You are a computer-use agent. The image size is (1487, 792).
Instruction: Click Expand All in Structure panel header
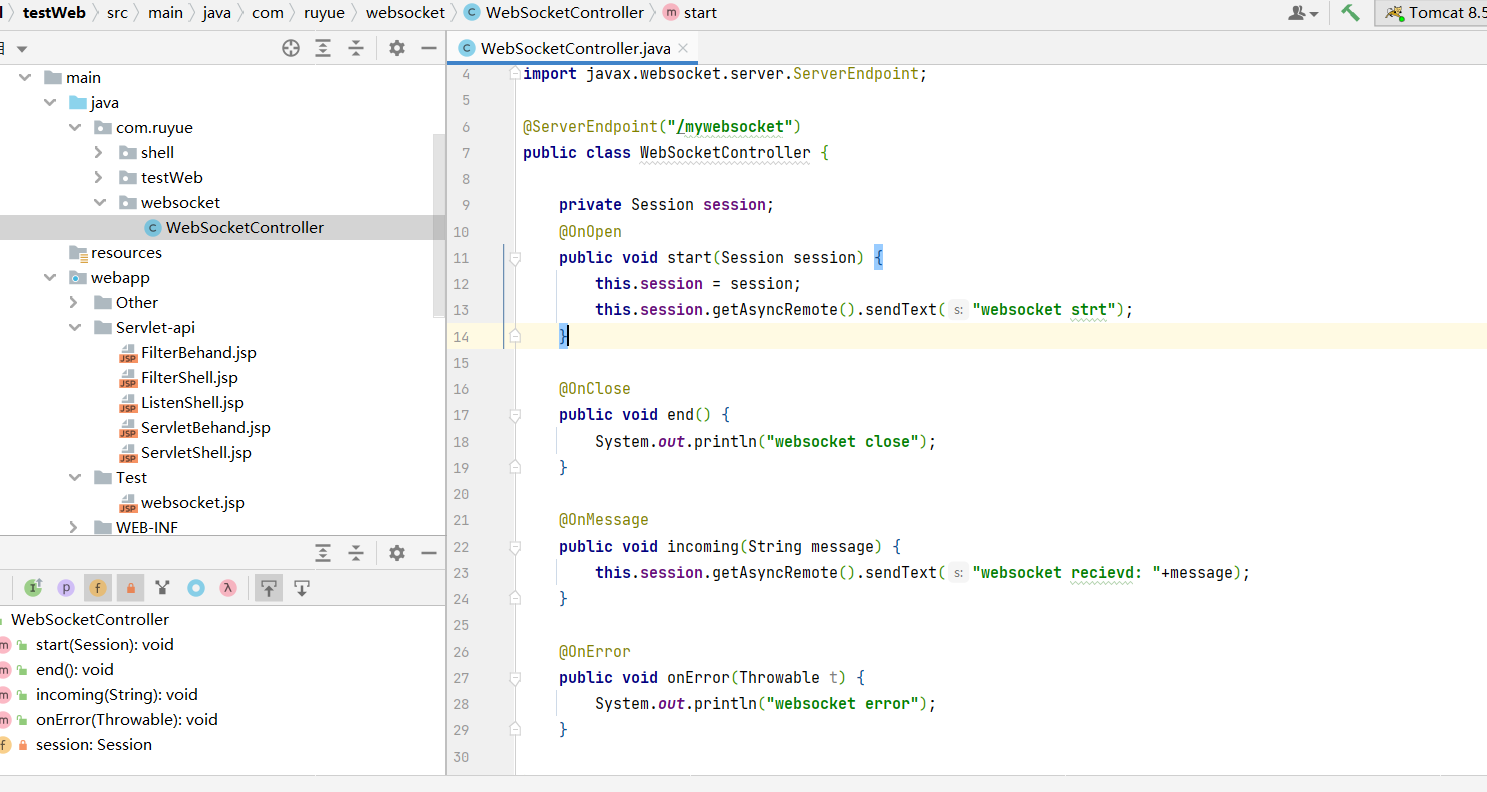(x=323, y=553)
